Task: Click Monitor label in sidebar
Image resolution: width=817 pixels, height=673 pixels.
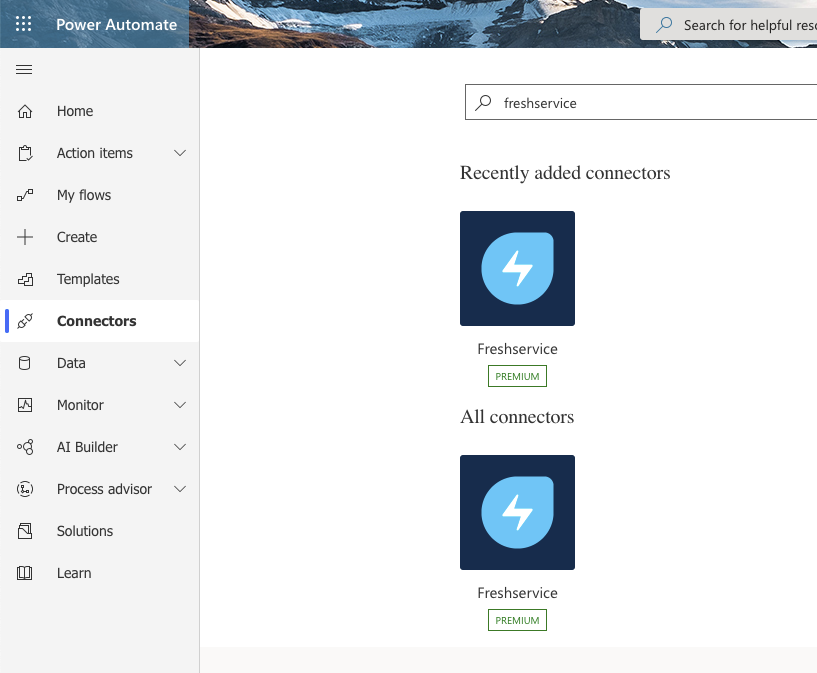Action: coord(80,405)
